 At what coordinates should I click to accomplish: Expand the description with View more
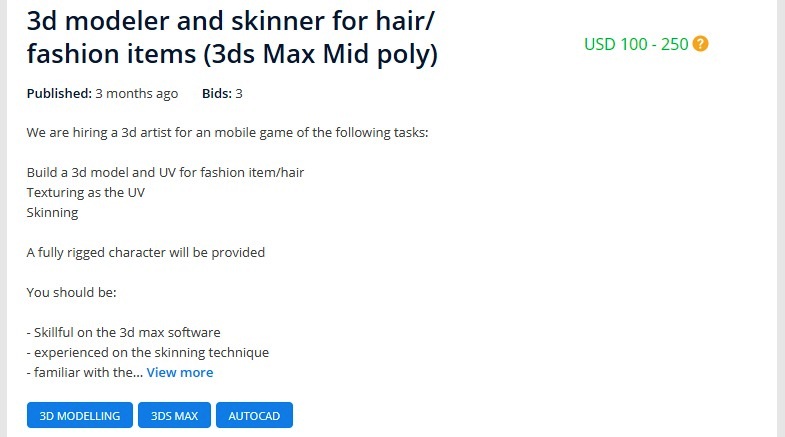[180, 373]
